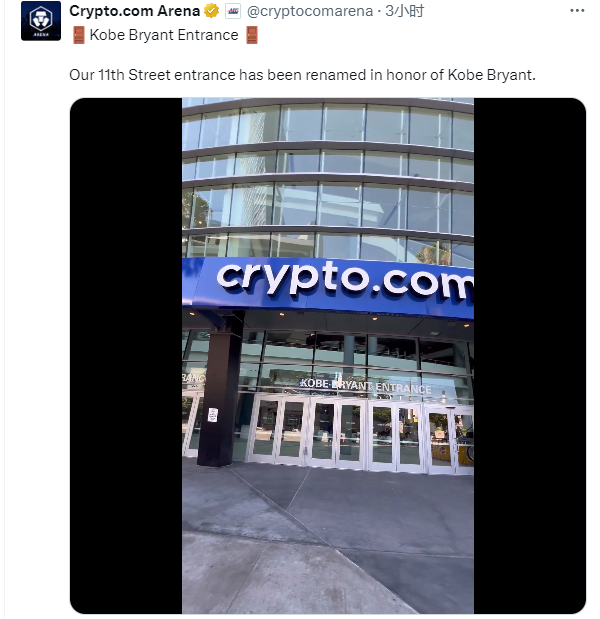Open the Crypto.com Arena profile avatar
Screen dimensions: 600x619
[41, 21]
